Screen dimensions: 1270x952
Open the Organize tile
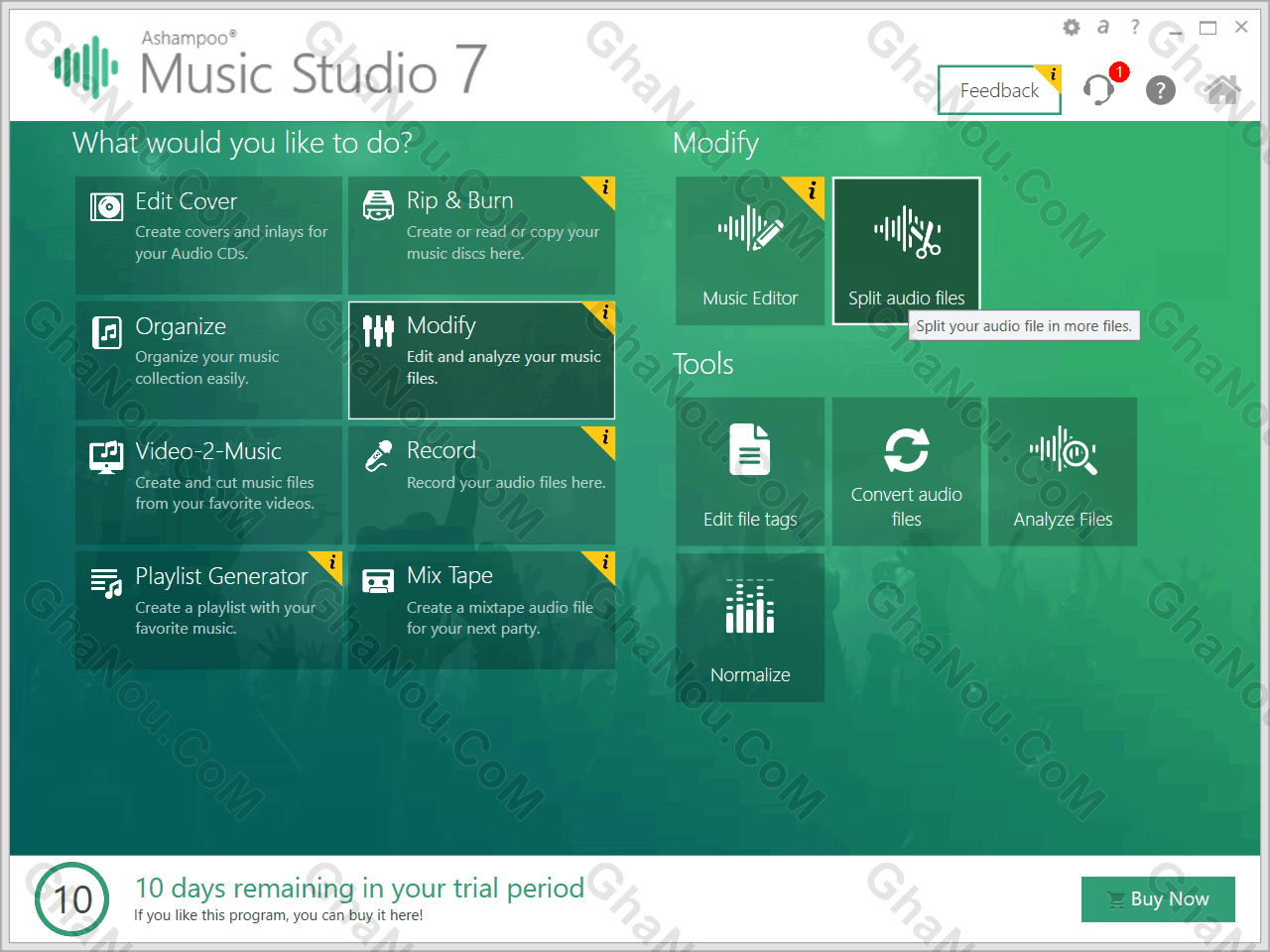pyautogui.click(x=208, y=360)
